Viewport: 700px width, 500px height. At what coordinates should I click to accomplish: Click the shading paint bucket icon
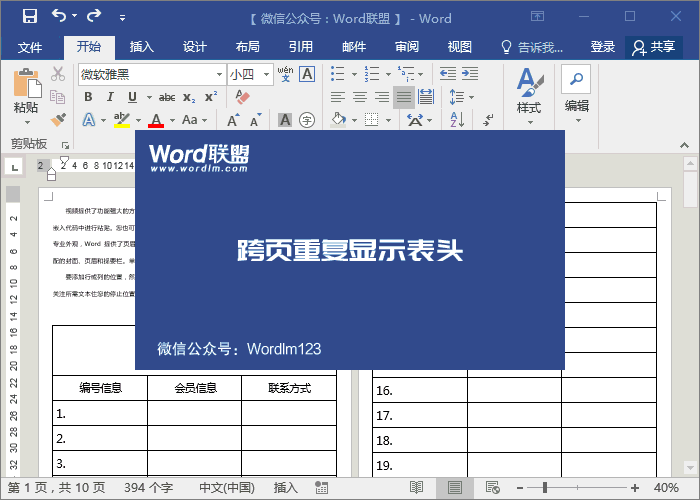338,120
